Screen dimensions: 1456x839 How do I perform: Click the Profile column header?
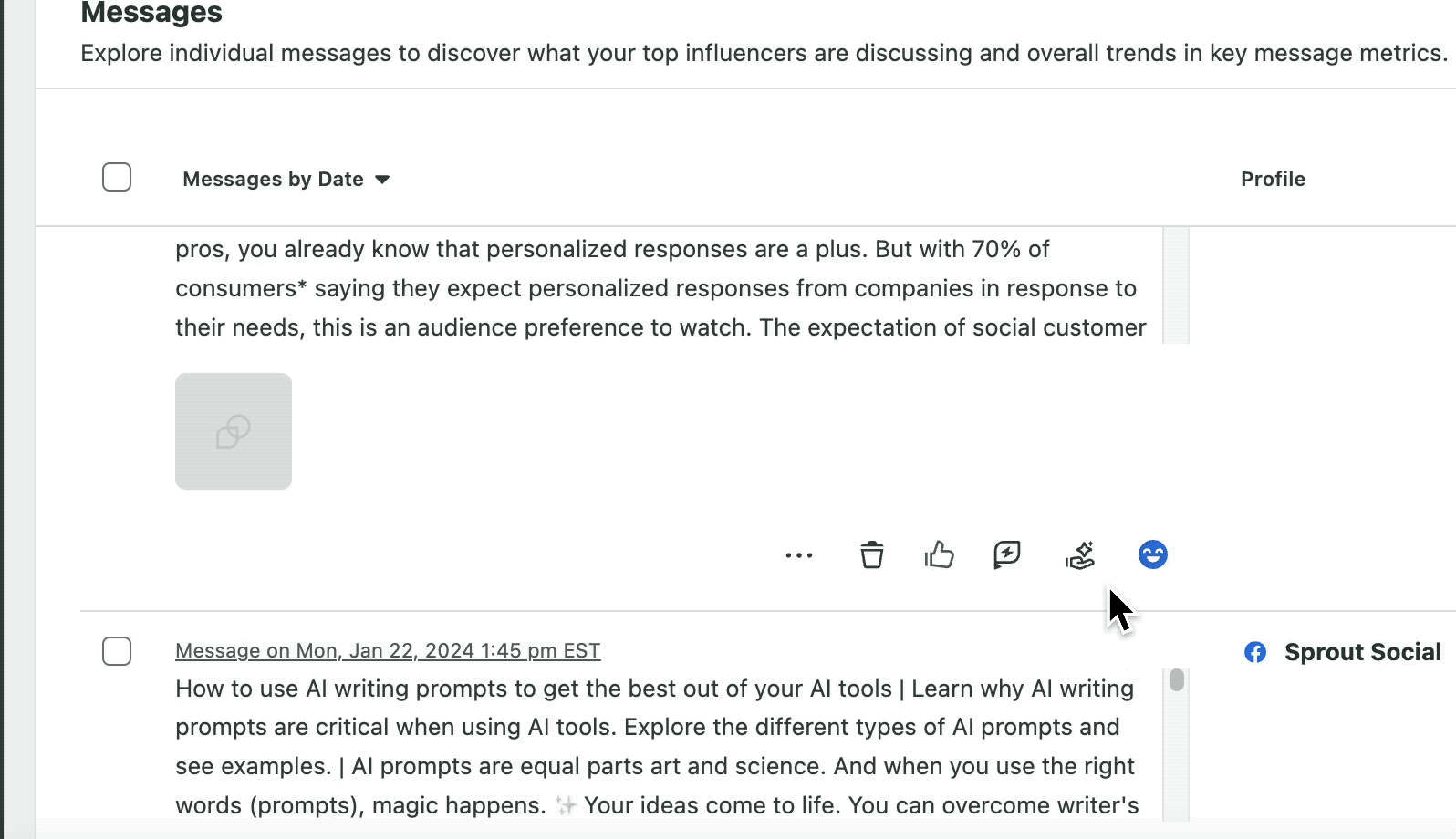point(1273,180)
